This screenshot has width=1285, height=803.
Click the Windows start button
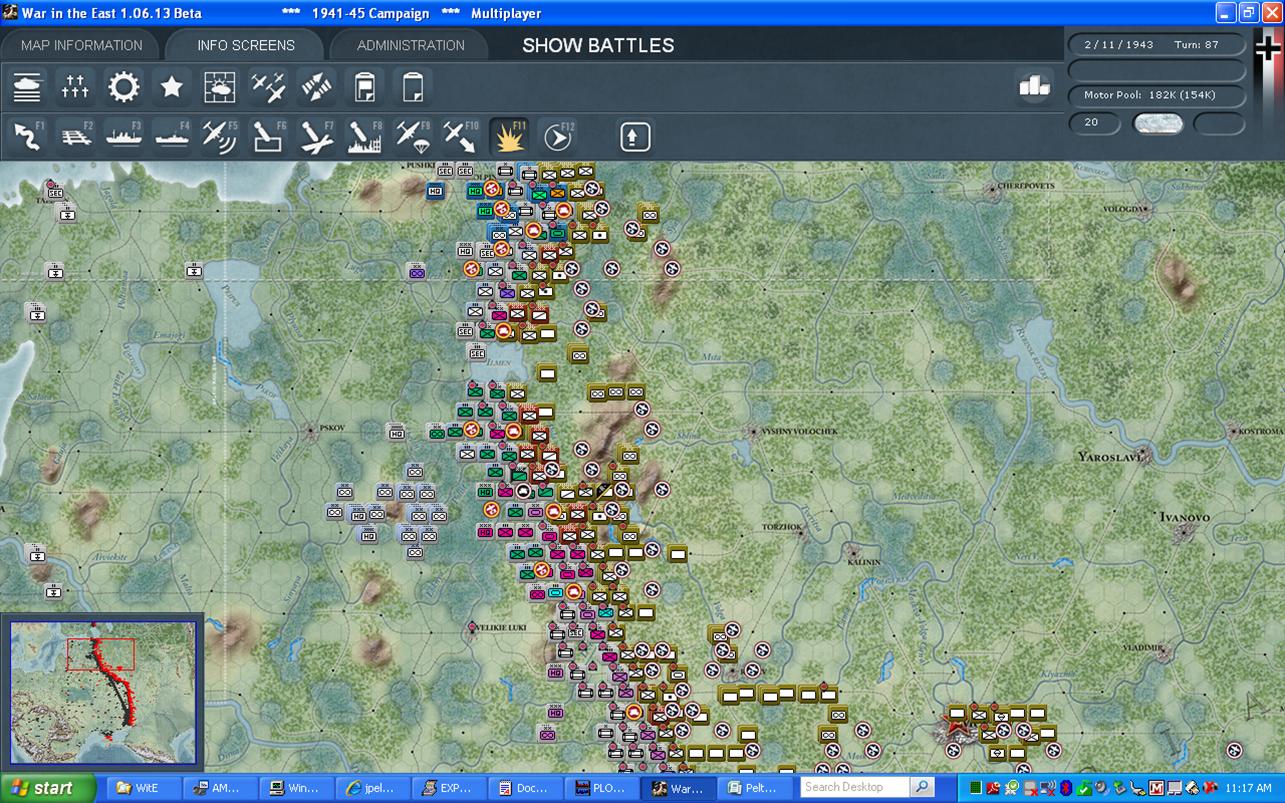48,788
